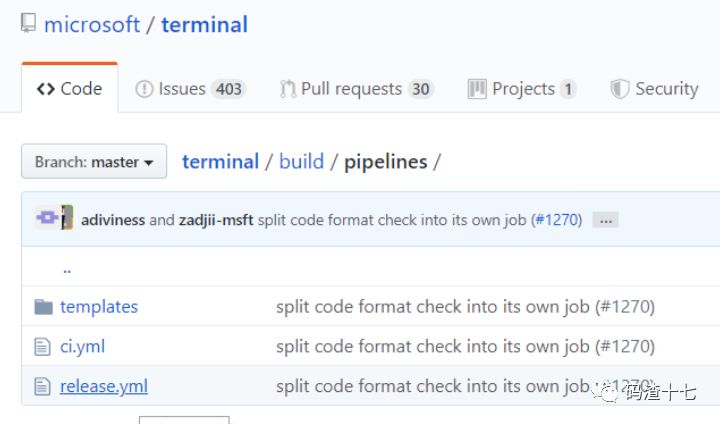The width and height of the screenshot is (720, 424).
Task: Open the release.yml file
Action: (104, 386)
